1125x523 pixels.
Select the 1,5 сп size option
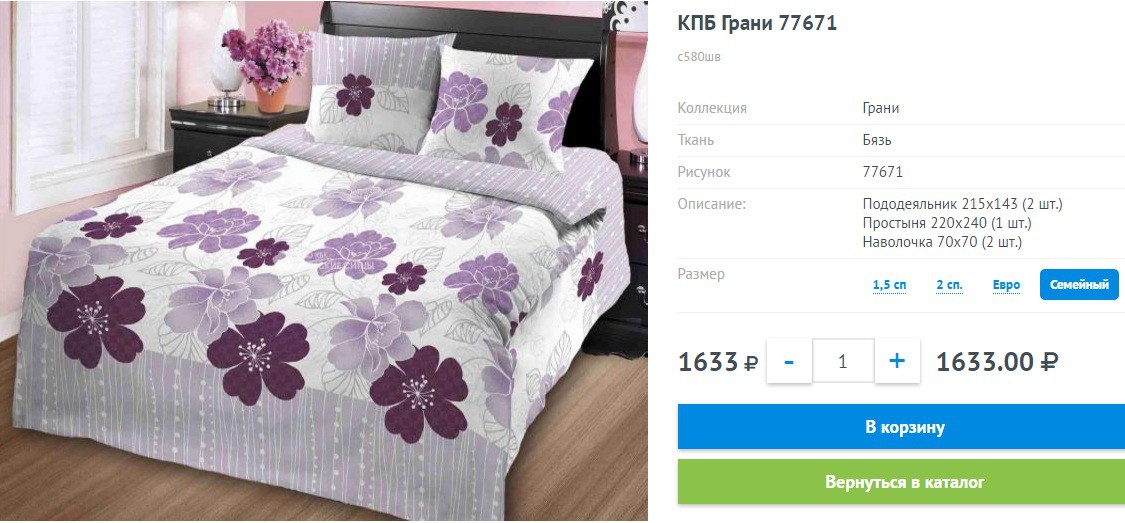pos(889,285)
